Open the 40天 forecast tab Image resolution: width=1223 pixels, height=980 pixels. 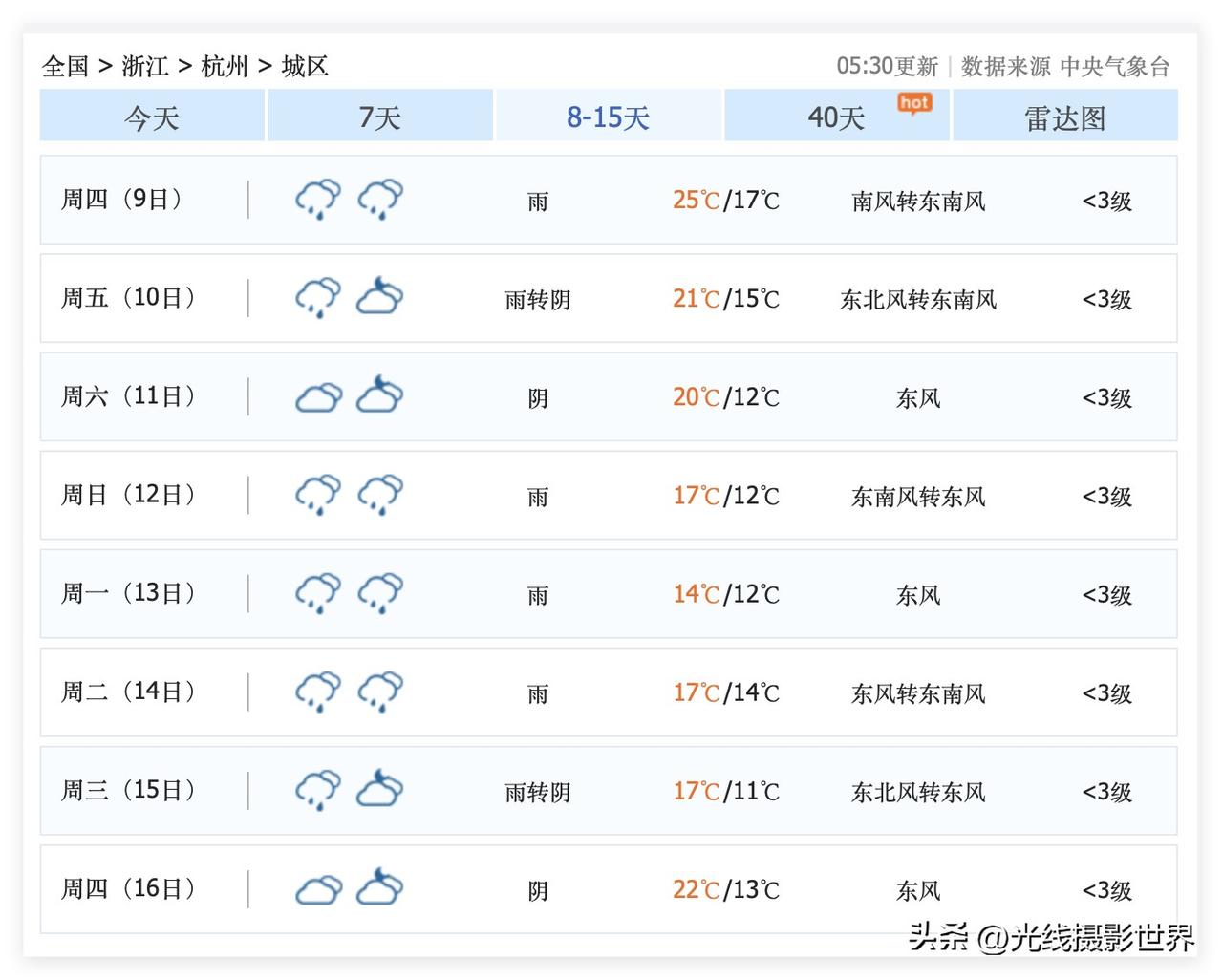point(837,116)
